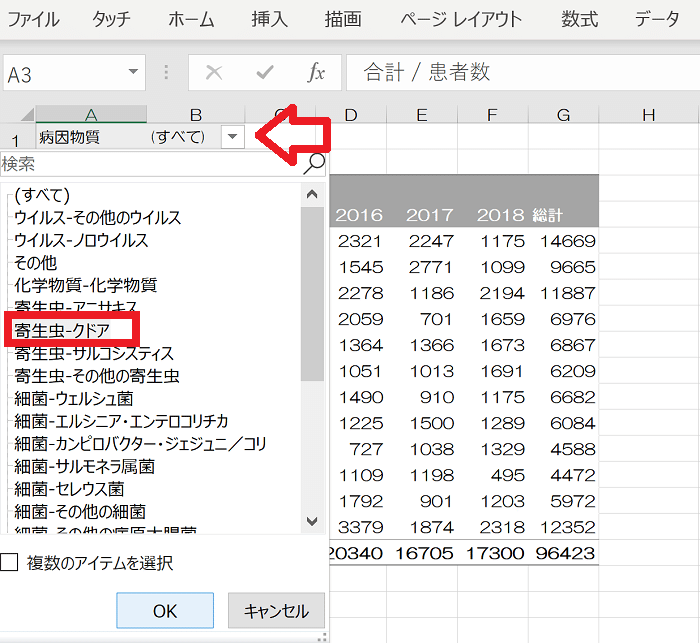This screenshot has width=700, height=643.
Task: Click the Name Box showing A3
Action: click(x=74, y=73)
